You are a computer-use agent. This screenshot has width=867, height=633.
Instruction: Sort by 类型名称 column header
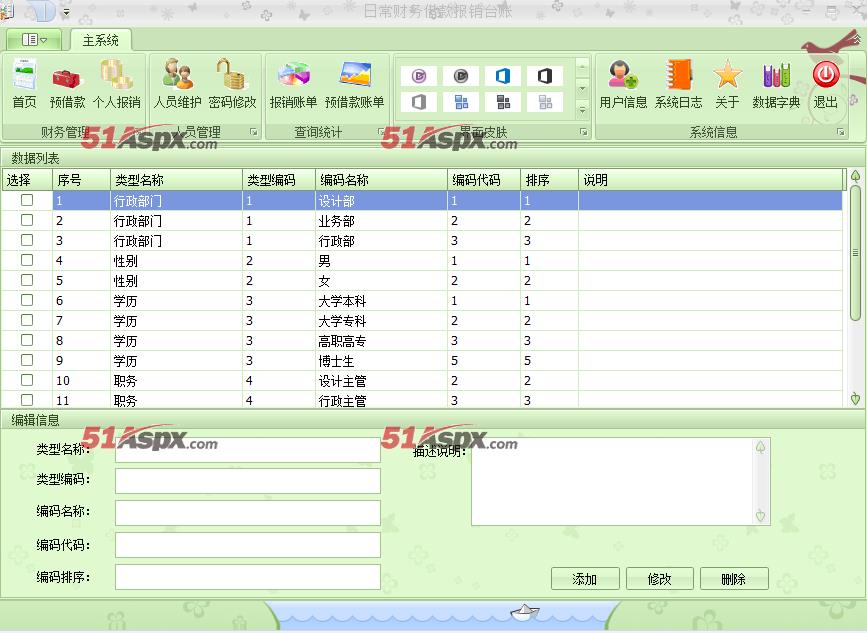tap(176, 180)
